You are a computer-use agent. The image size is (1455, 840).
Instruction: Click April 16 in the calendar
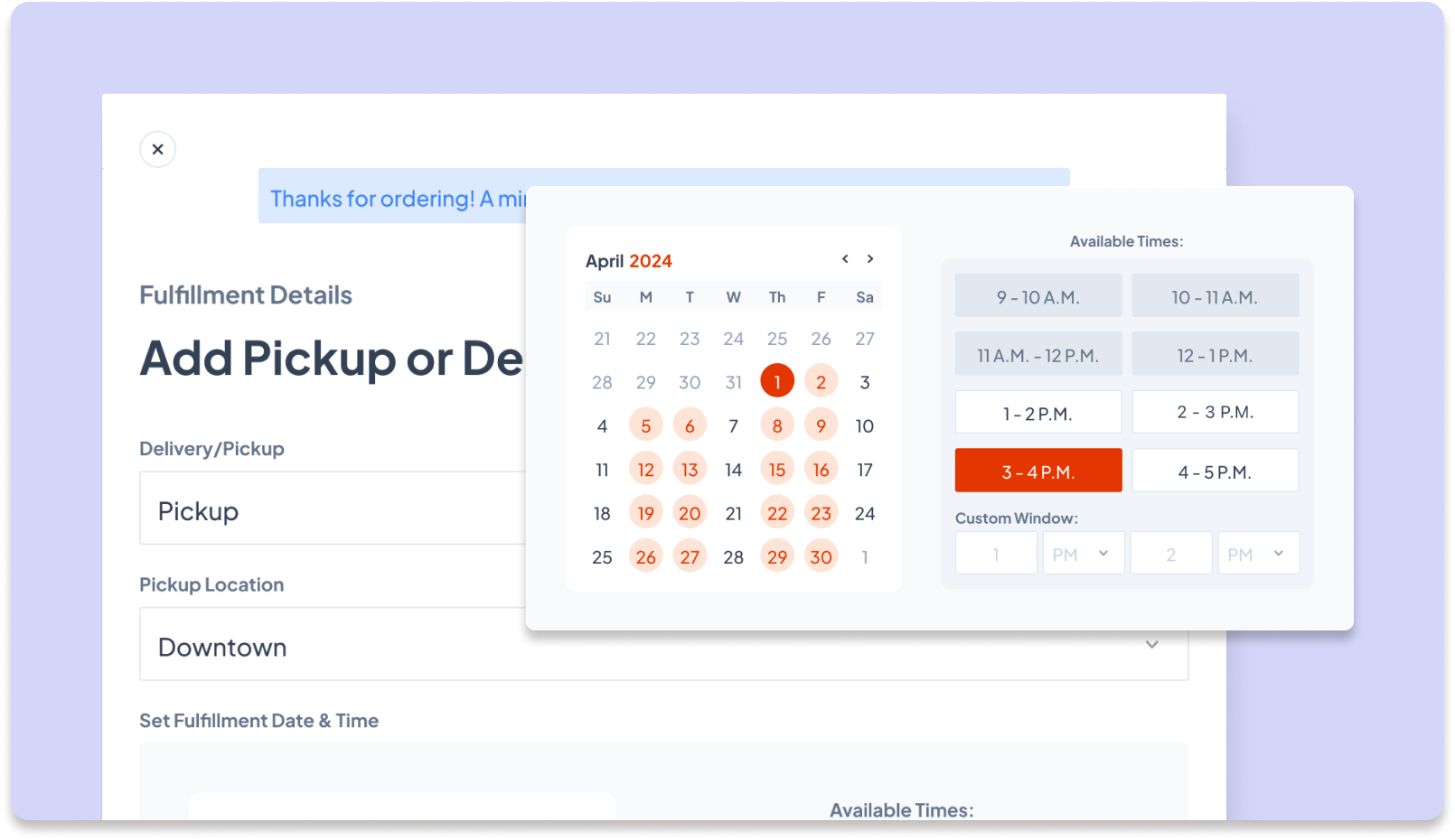tap(821, 469)
